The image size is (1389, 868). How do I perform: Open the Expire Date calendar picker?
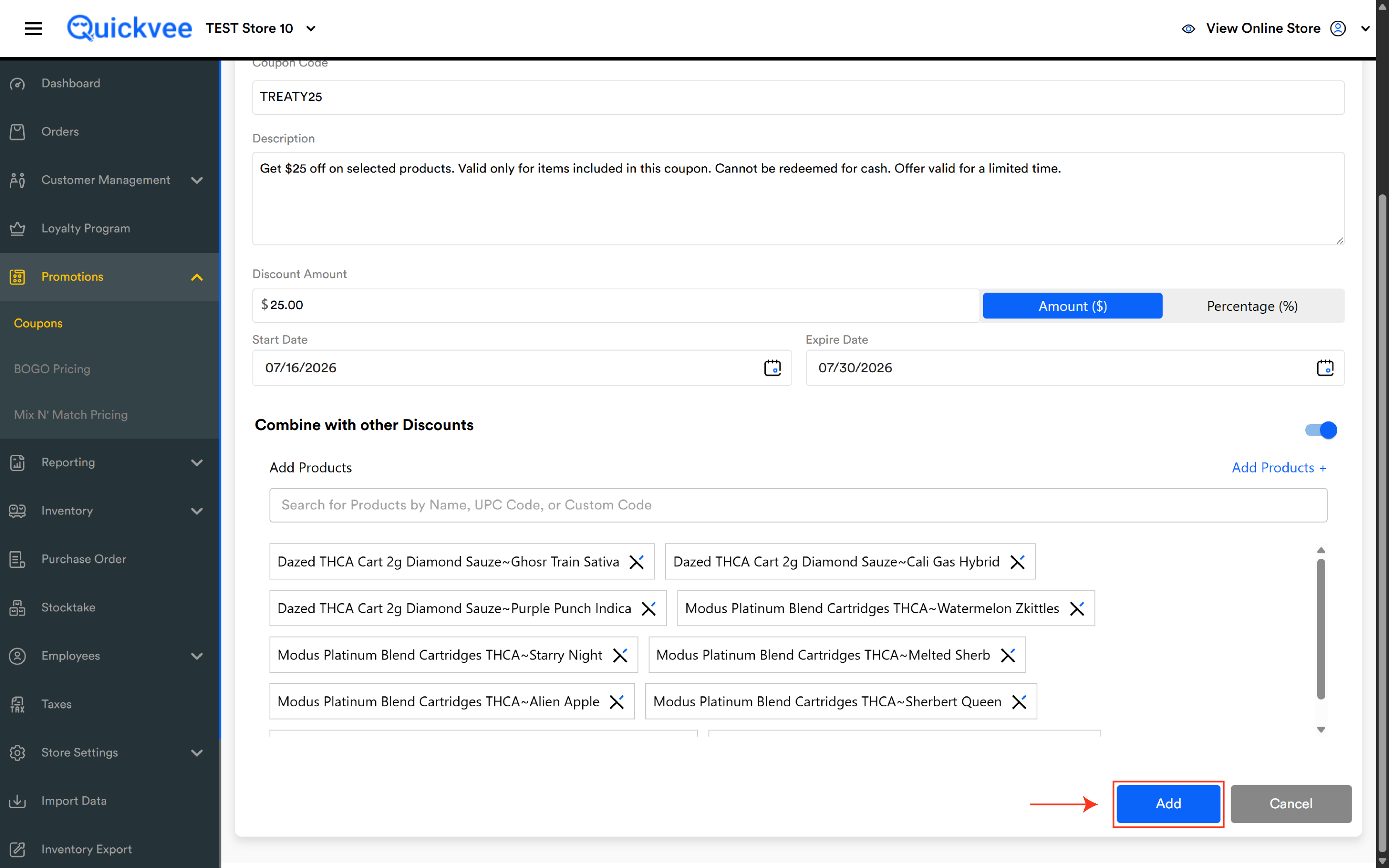1325,367
